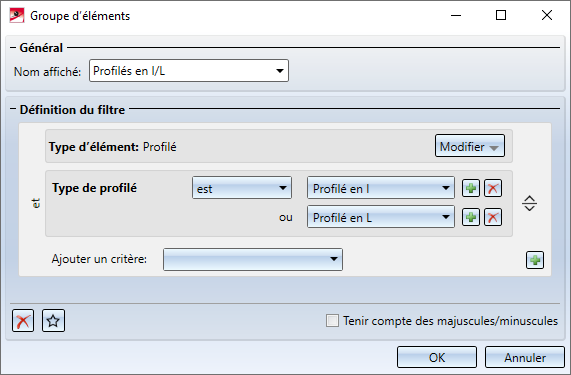Open the Ajouter un critère dropdown

(x=253, y=260)
